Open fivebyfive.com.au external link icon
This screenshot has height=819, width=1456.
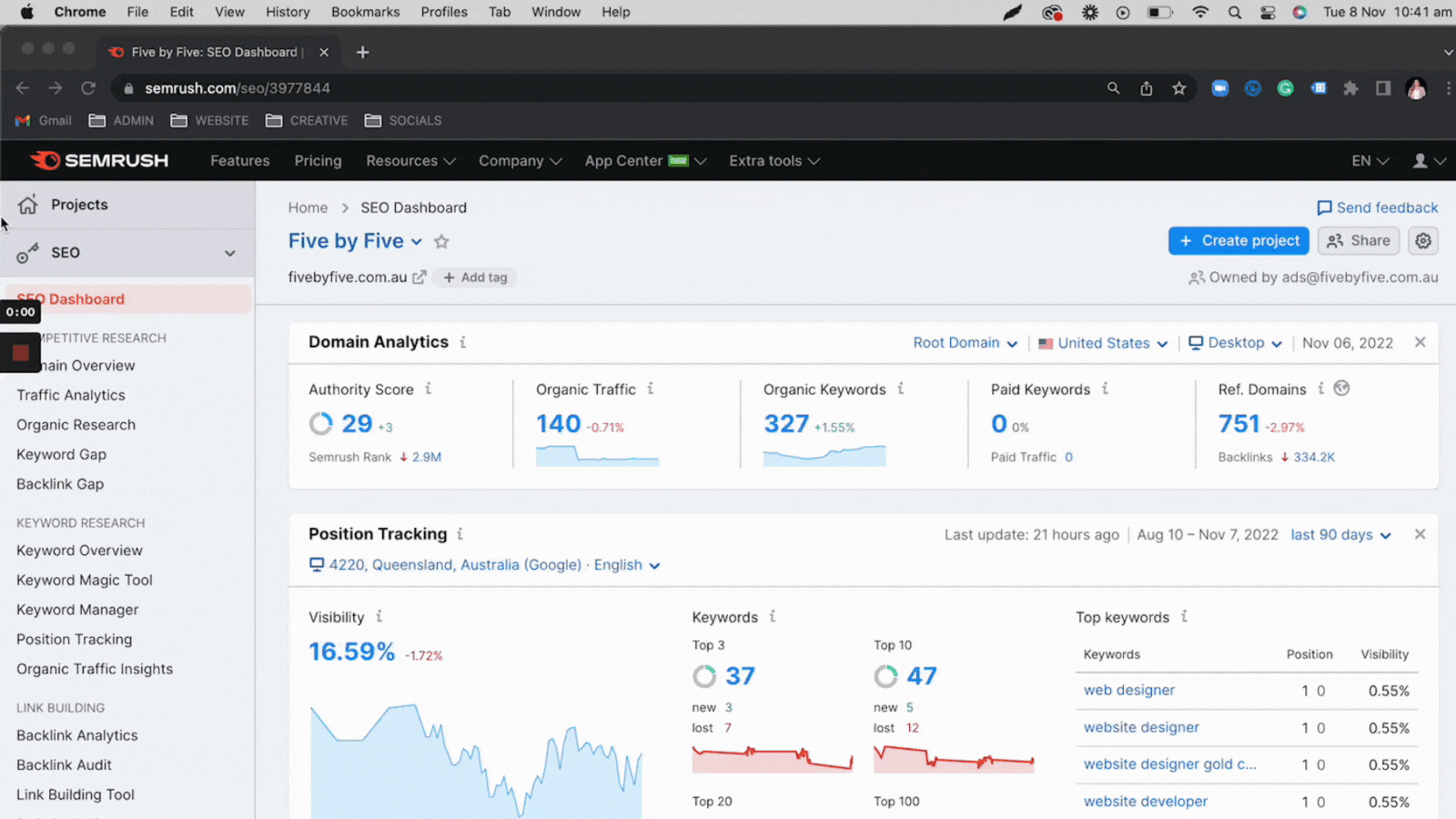(419, 278)
